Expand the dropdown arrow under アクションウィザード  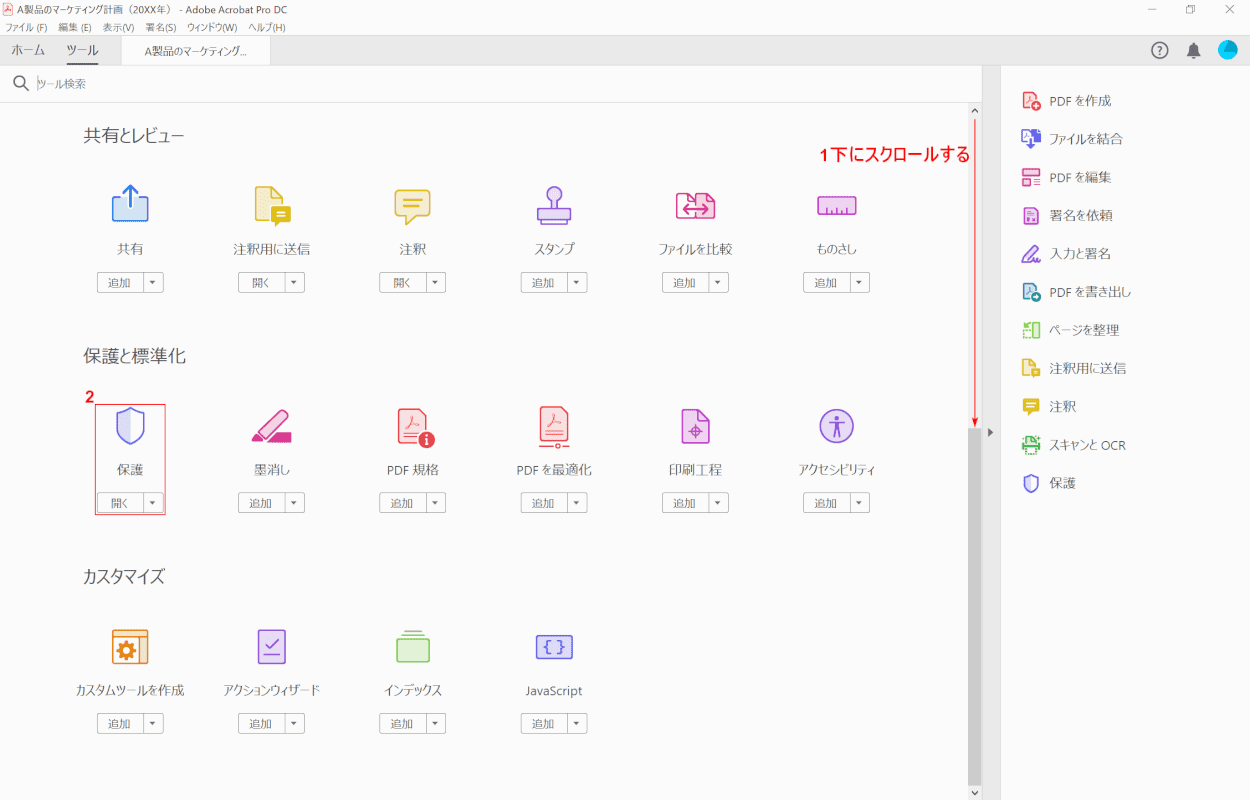[294, 724]
